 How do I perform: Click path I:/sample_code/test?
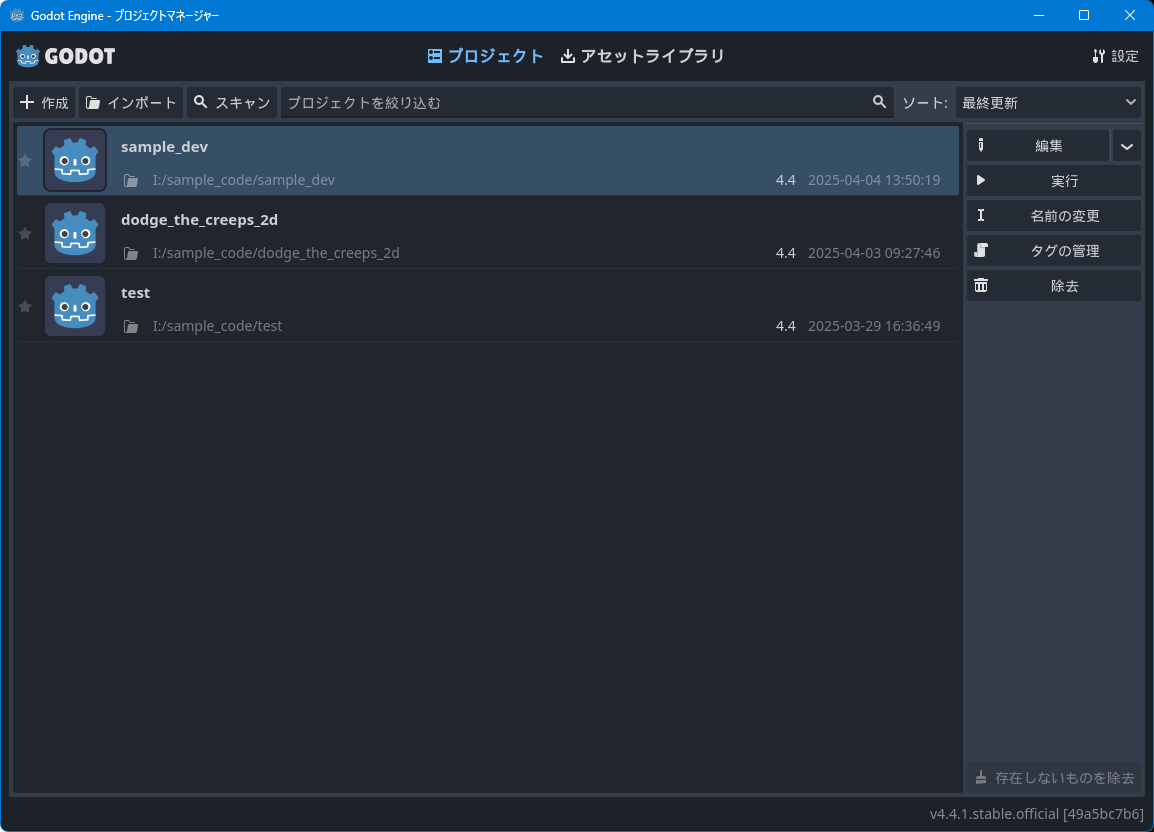[x=217, y=326]
